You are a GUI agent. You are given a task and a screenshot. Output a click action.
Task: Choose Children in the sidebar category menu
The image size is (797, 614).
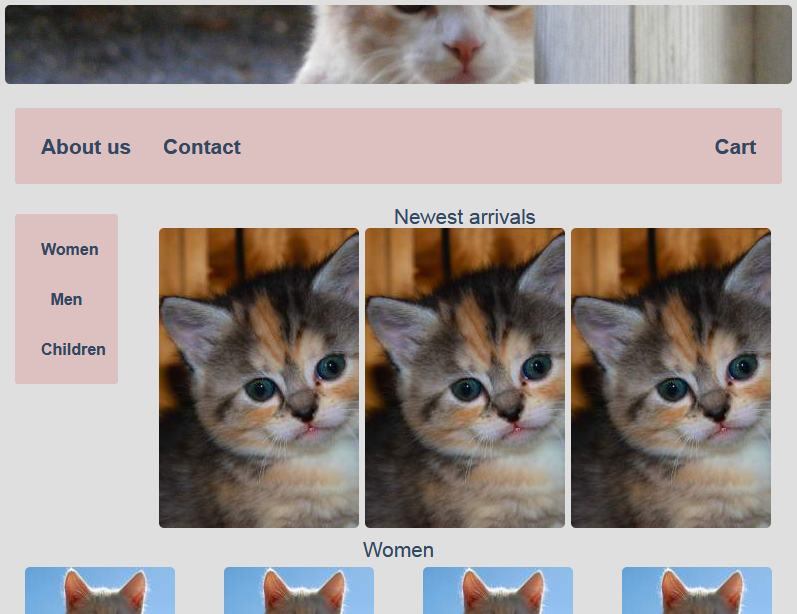point(73,349)
